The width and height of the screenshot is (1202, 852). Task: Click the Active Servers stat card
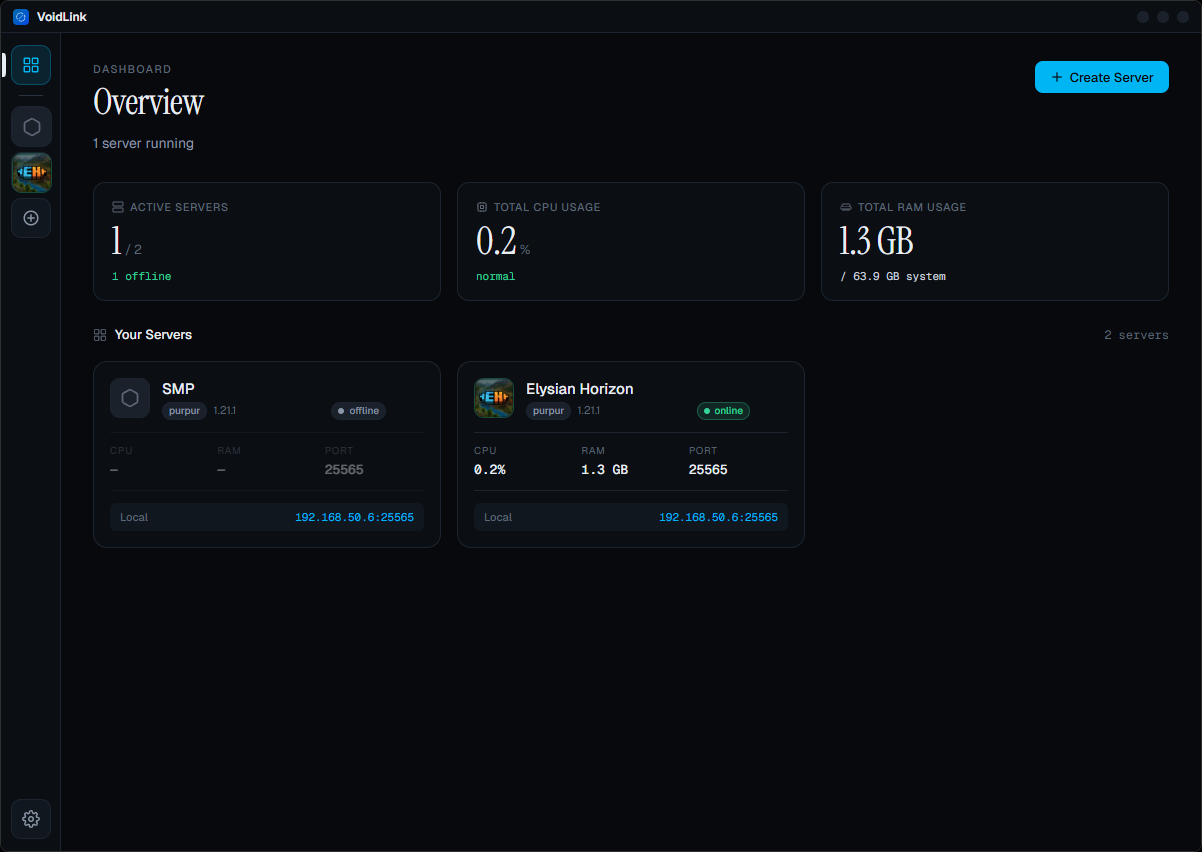pos(267,241)
